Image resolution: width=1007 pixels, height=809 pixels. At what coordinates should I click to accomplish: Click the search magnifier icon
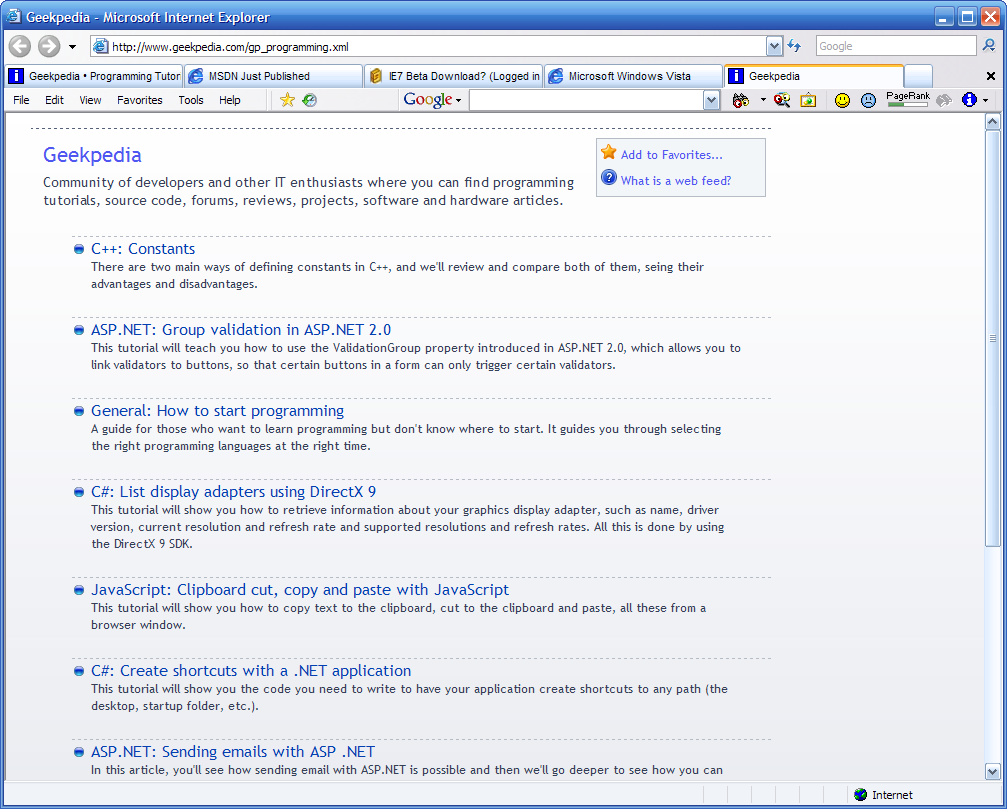pos(989,46)
